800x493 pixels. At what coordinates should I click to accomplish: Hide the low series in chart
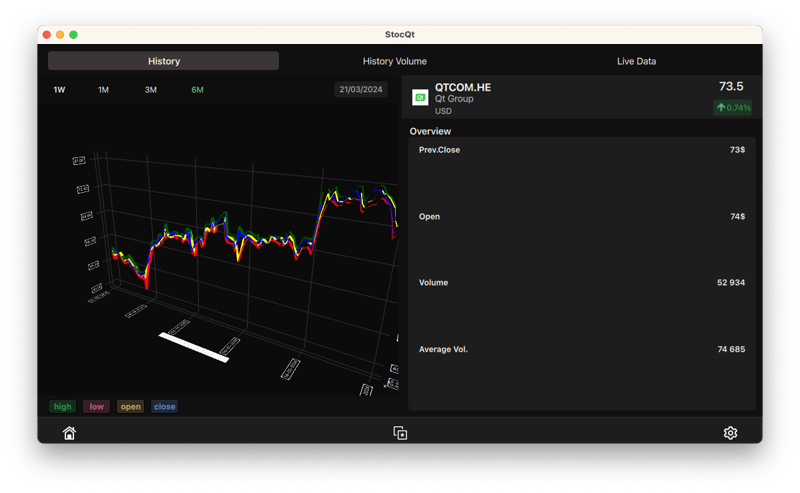pos(96,406)
